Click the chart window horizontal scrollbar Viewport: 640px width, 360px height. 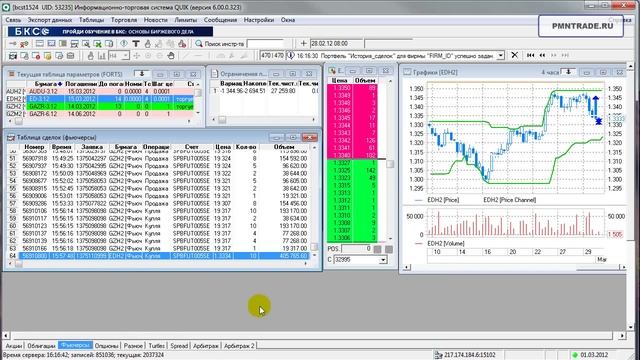(x=515, y=267)
